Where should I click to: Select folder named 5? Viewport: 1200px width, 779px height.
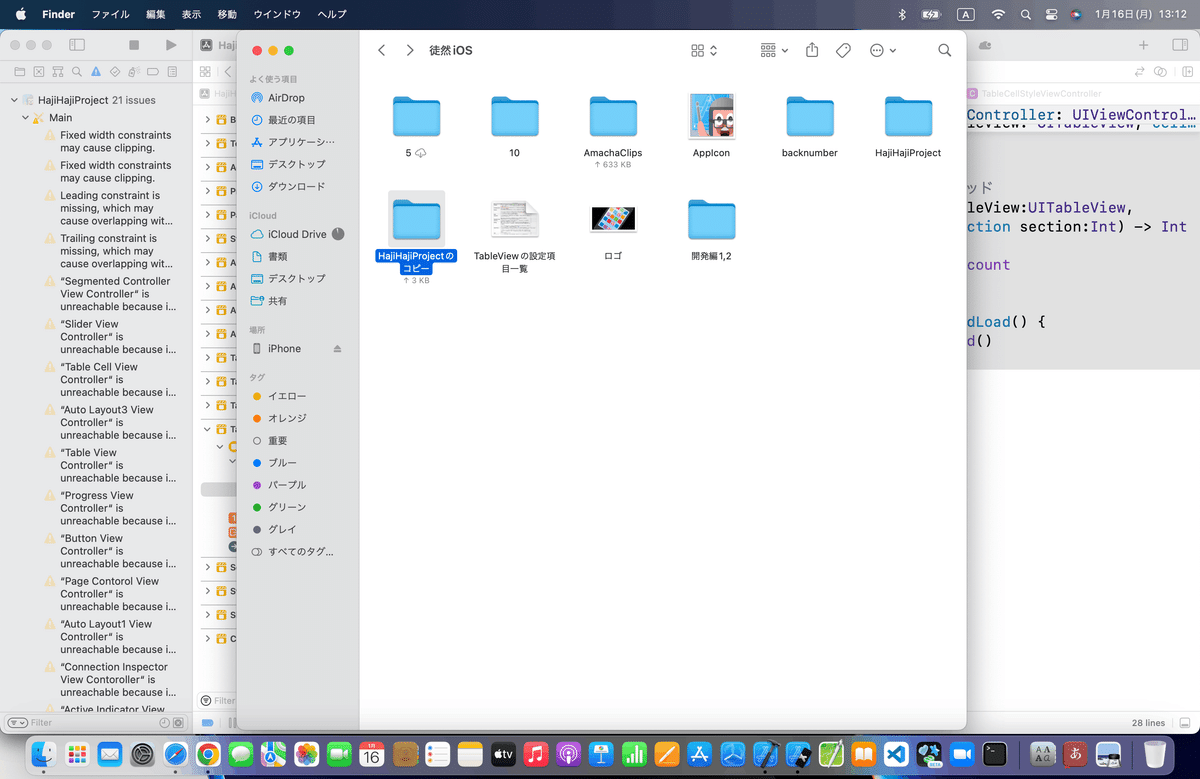click(x=416, y=117)
